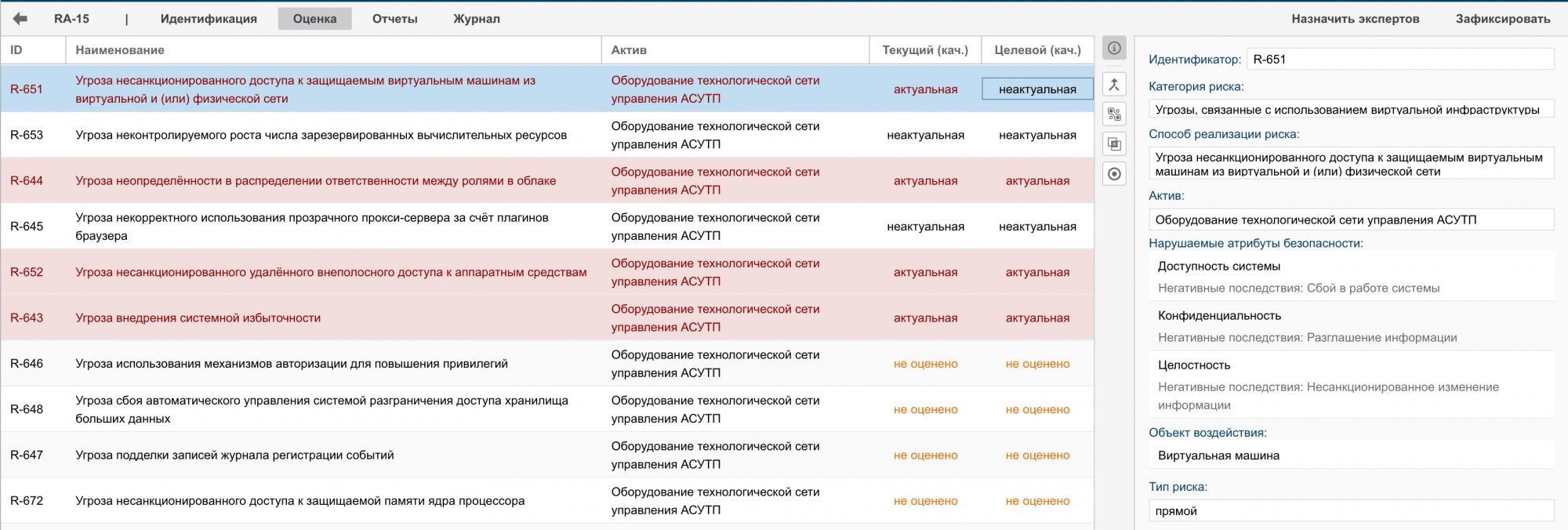Click the merge arrows icon
Screen dimensions: 1568x530
pos(1114,85)
